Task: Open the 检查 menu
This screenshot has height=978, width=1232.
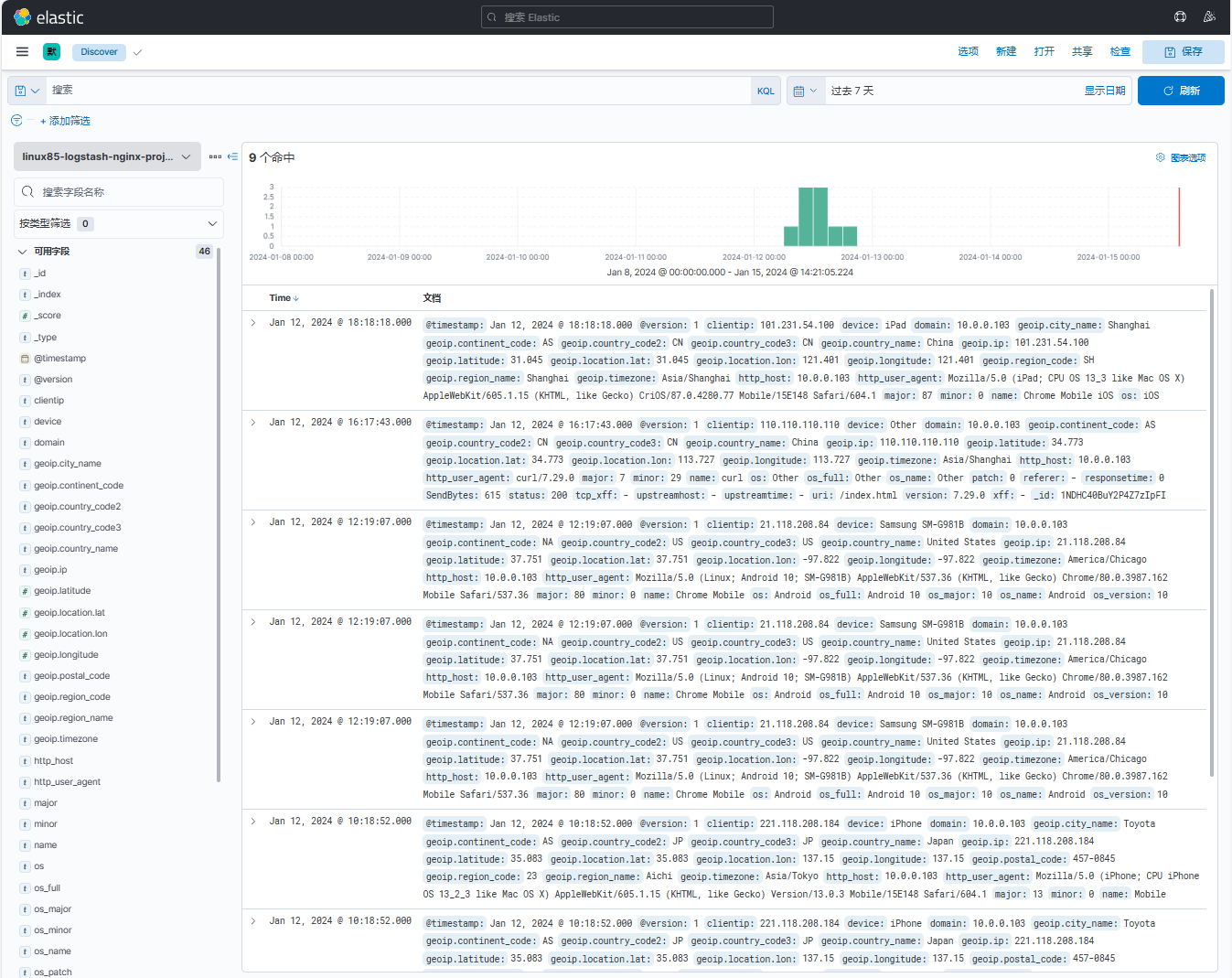Action: tap(1120, 52)
